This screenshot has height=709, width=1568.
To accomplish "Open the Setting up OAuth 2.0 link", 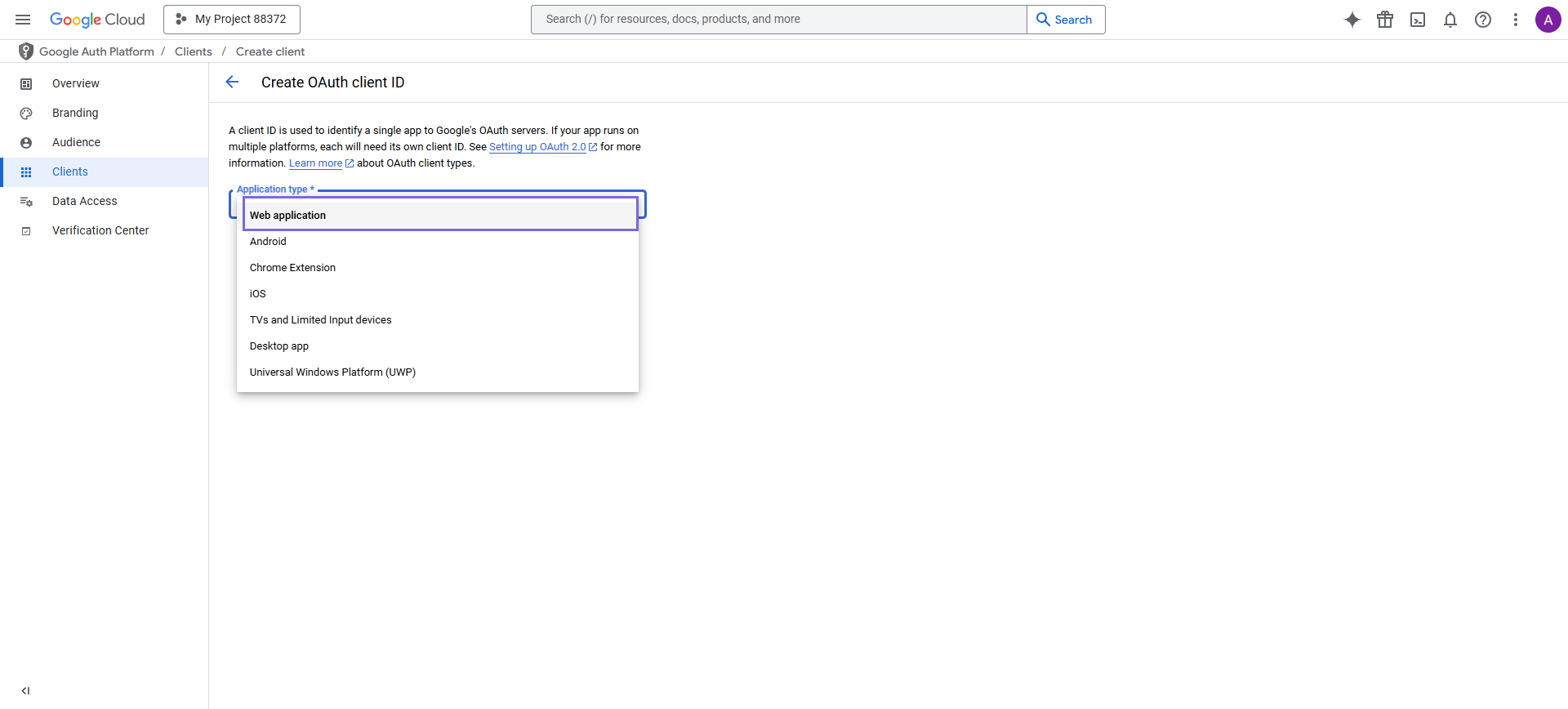I will pos(537,147).
